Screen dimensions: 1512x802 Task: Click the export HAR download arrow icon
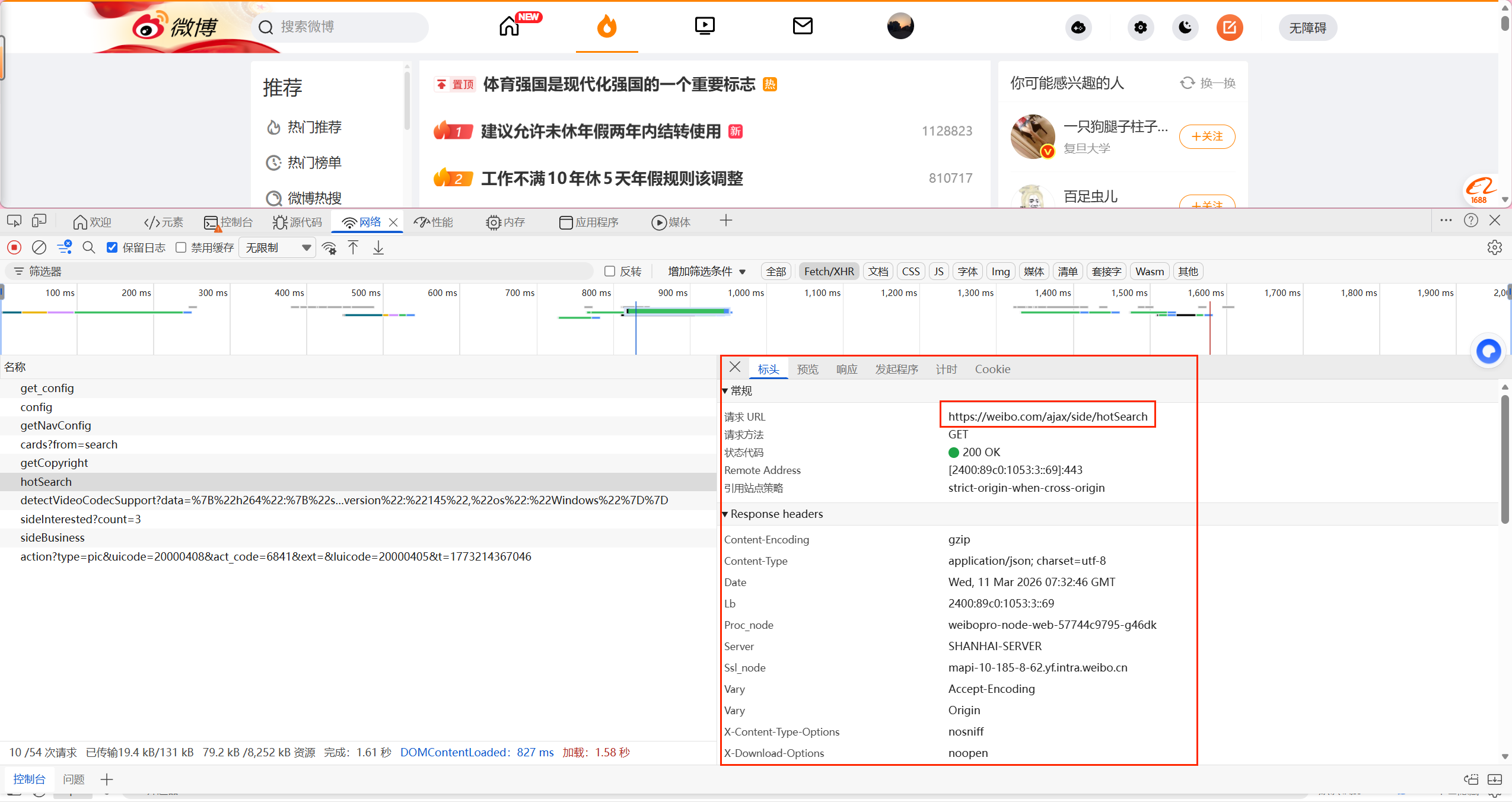tap(378, 247)
